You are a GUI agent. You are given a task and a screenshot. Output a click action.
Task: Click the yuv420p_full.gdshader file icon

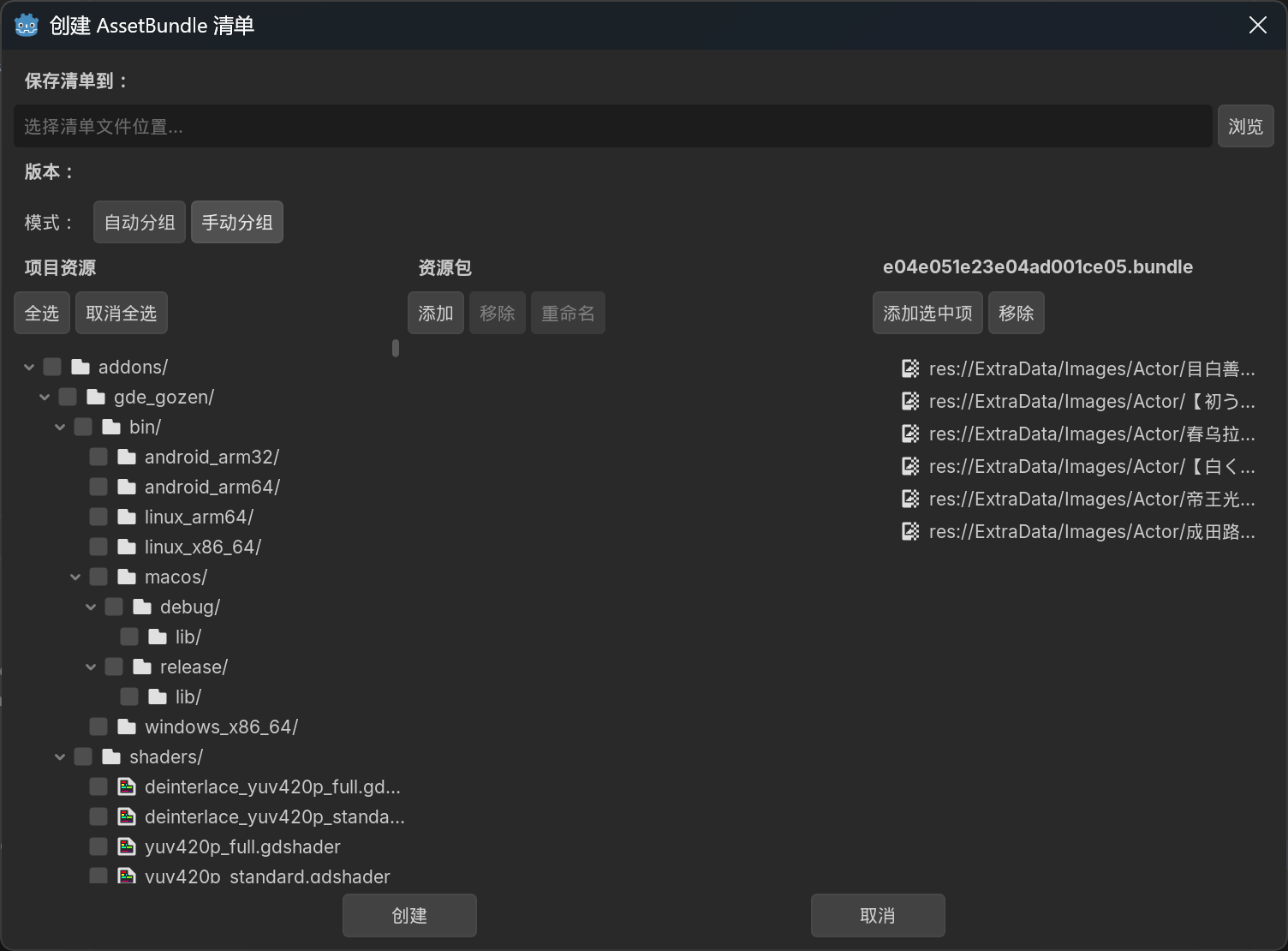tap(127, 847)
